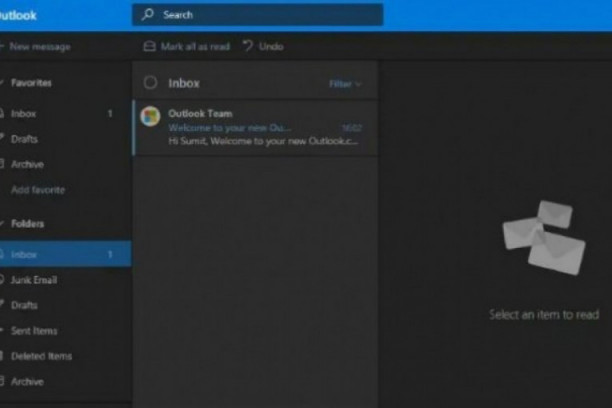Open Drafts in the Folders list

coord(25,305)
